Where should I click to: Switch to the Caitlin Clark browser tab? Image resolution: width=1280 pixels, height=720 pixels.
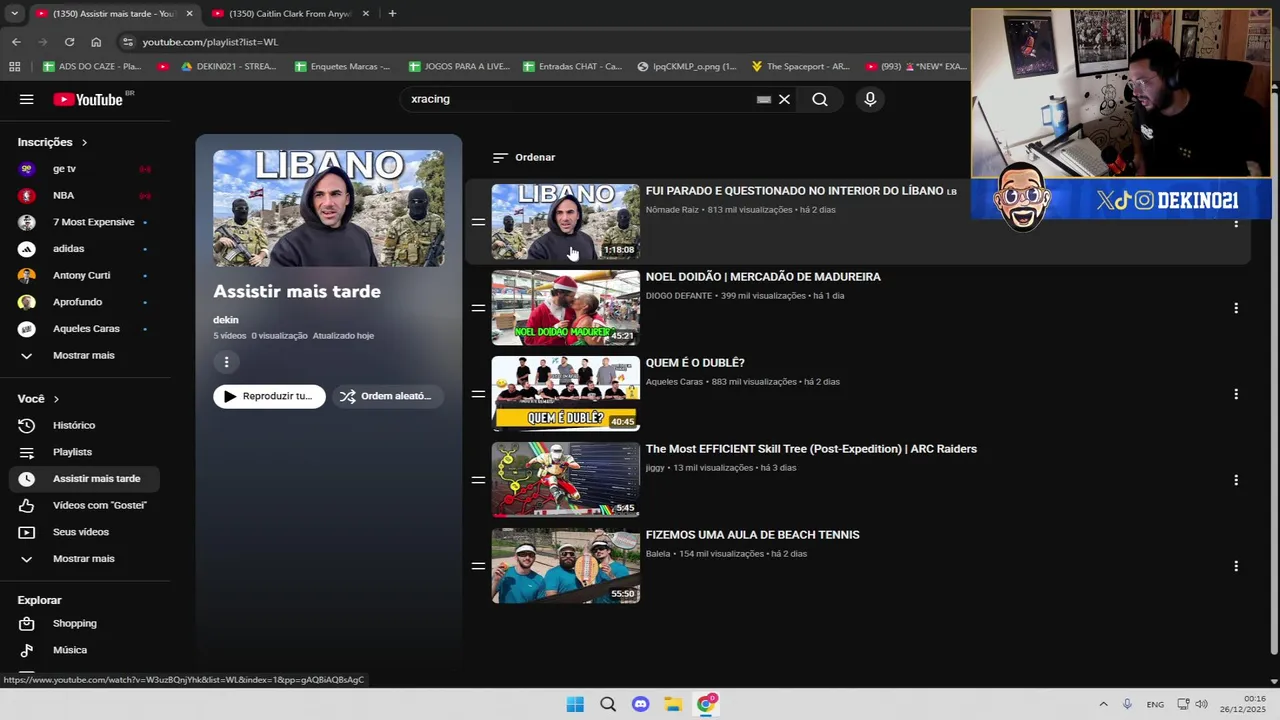(290, 14)
